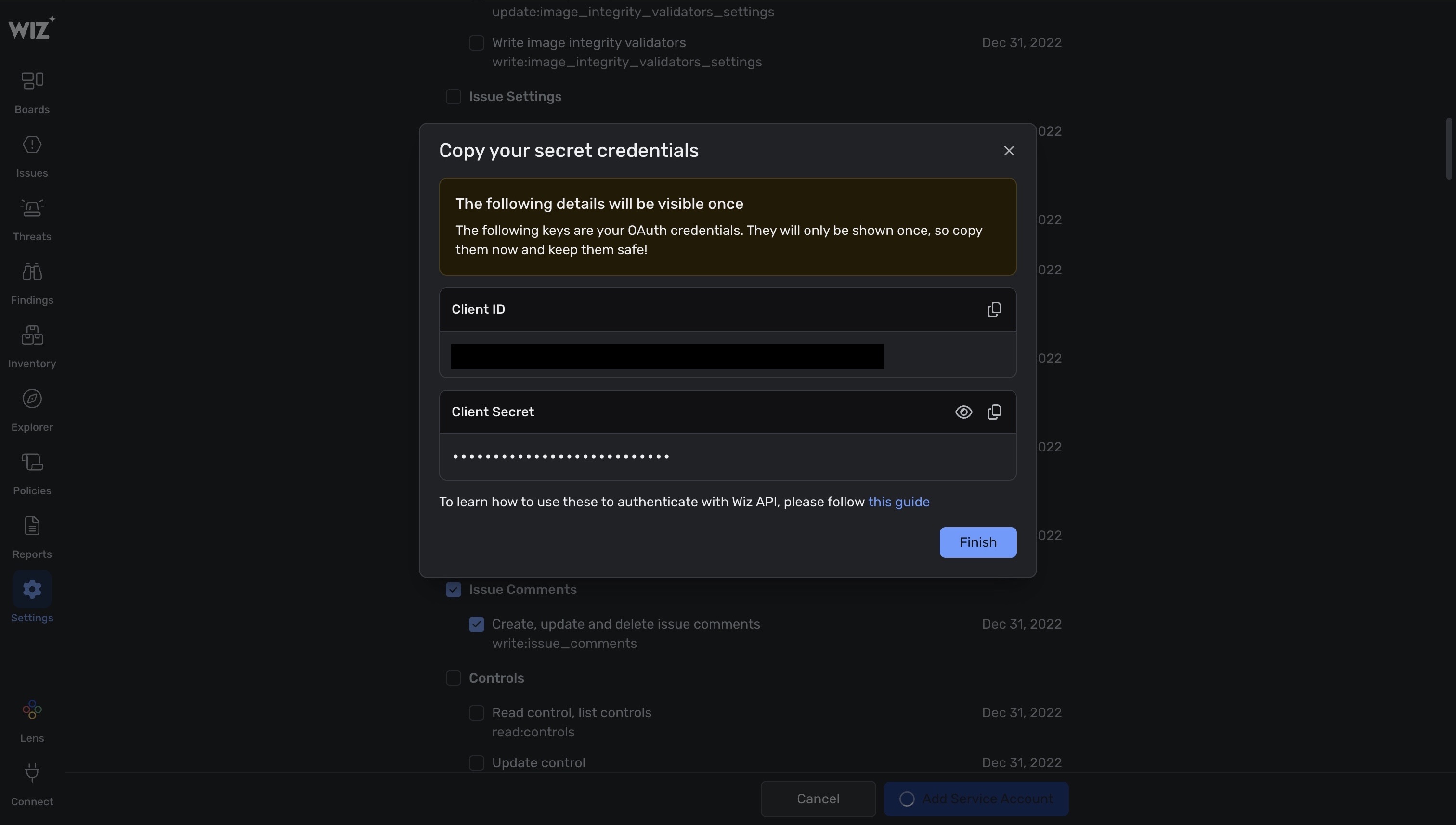
Task: Copy the Client ID value
Action: 994,309
